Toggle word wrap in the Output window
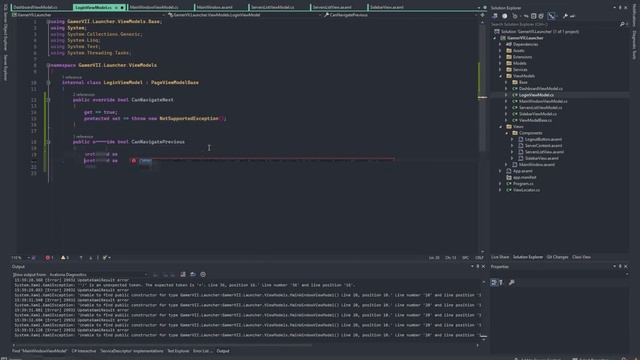Screen dimensions: 640x360 (x=193, y=275)
